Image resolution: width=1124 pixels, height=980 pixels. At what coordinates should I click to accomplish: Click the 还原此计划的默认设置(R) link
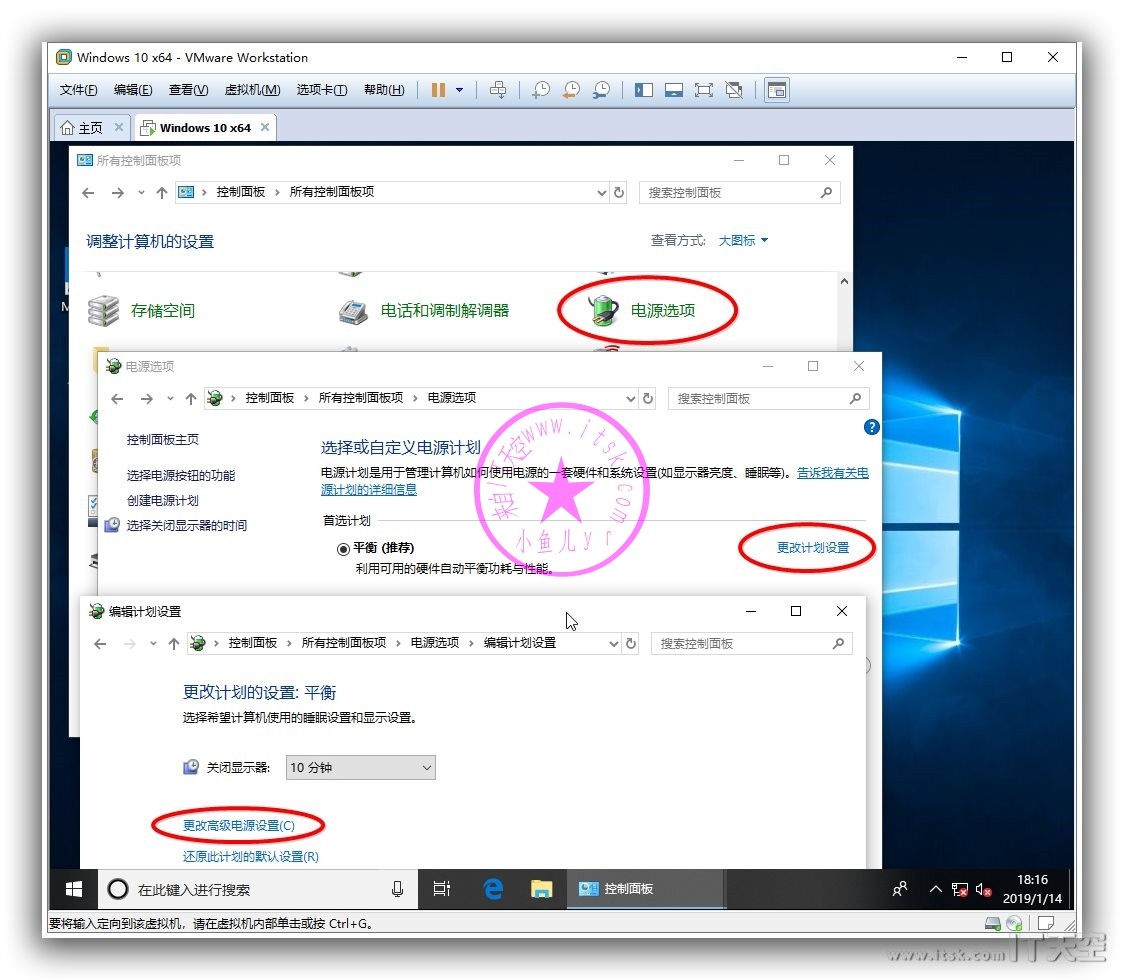(251, 857)
